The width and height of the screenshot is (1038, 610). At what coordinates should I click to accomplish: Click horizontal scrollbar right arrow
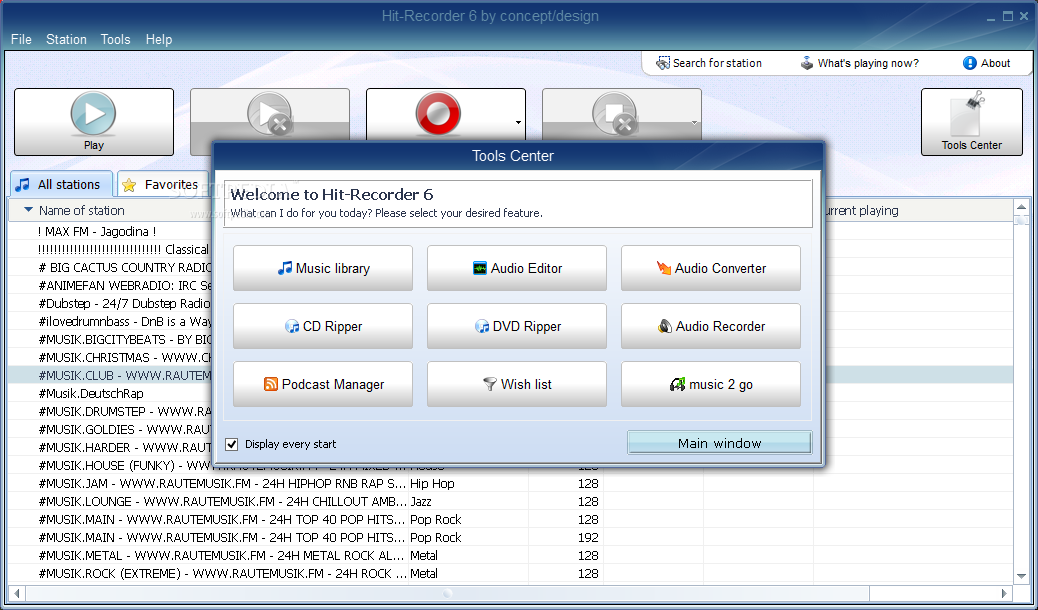coord(1004,593)
